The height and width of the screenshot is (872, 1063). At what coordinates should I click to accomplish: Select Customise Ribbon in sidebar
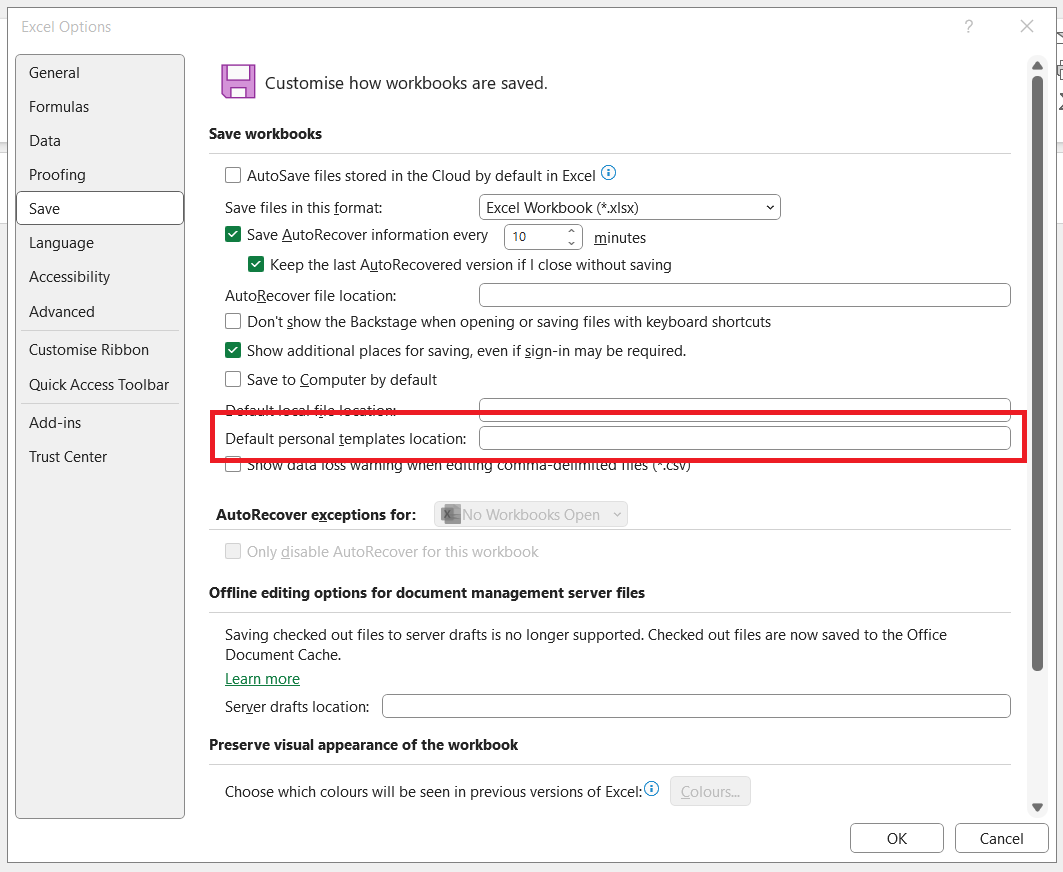[x=89, y=350]
